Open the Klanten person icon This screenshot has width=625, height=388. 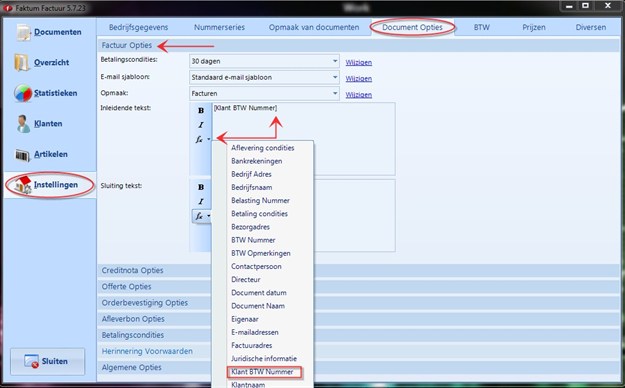pyautogui.click(x=23, y=124)
